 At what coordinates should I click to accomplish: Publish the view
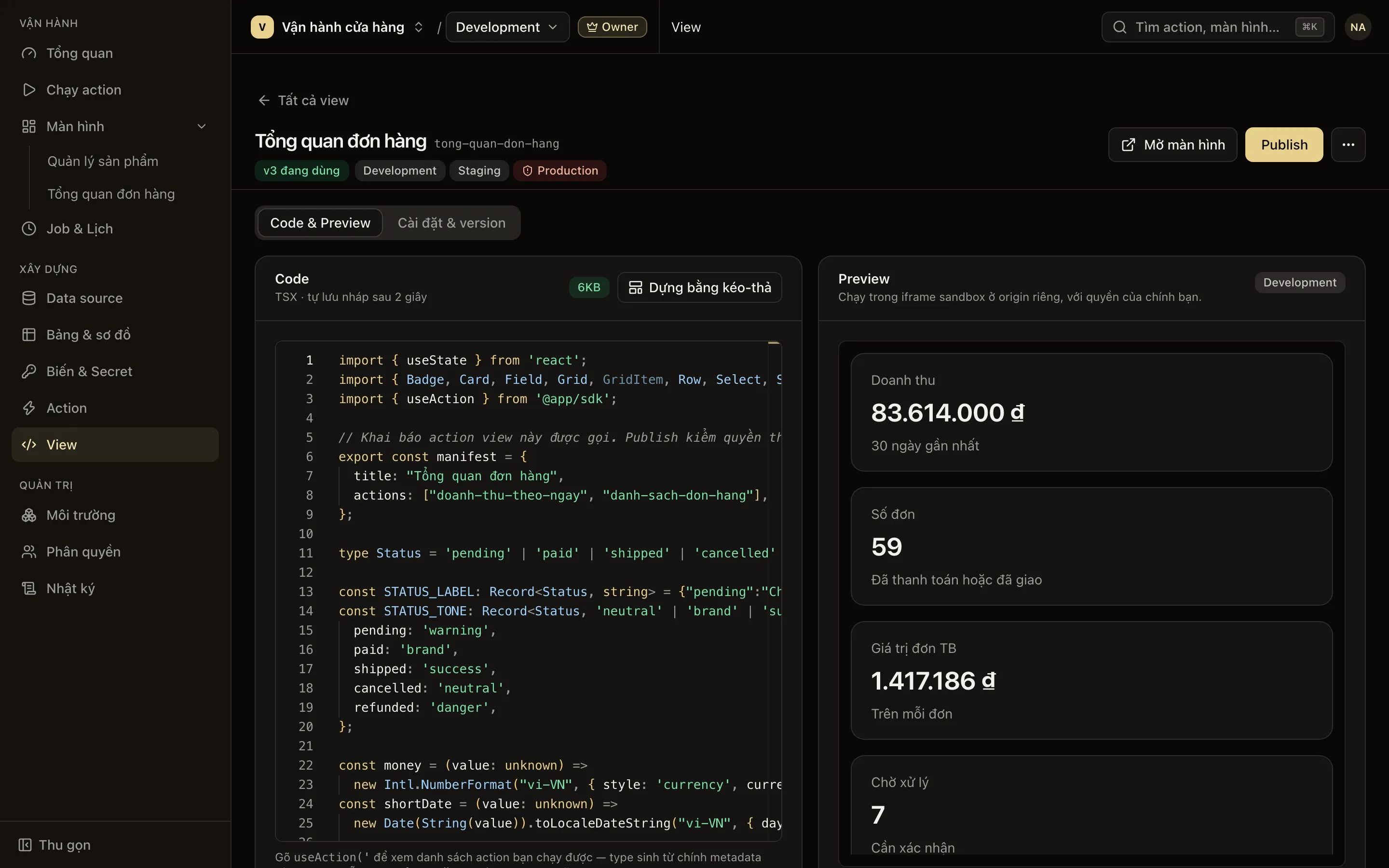1284,145
